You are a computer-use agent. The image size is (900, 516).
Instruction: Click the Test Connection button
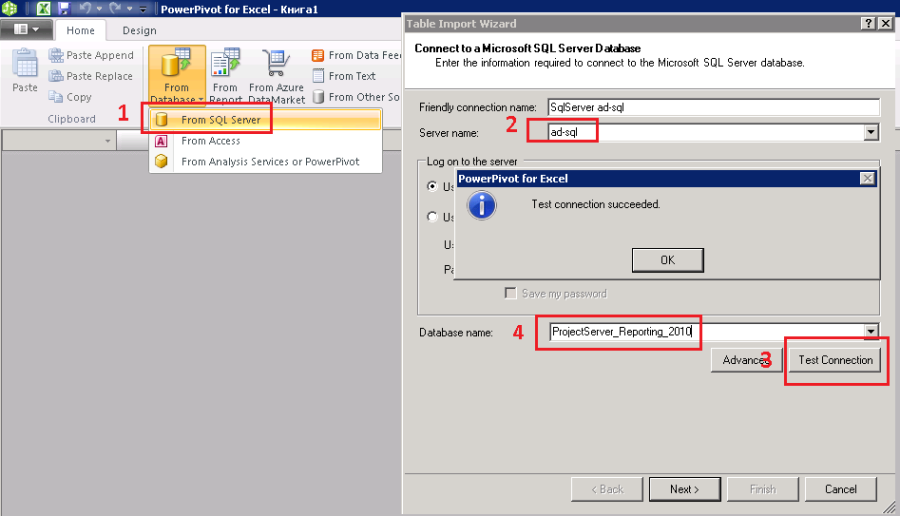(835, 360)
